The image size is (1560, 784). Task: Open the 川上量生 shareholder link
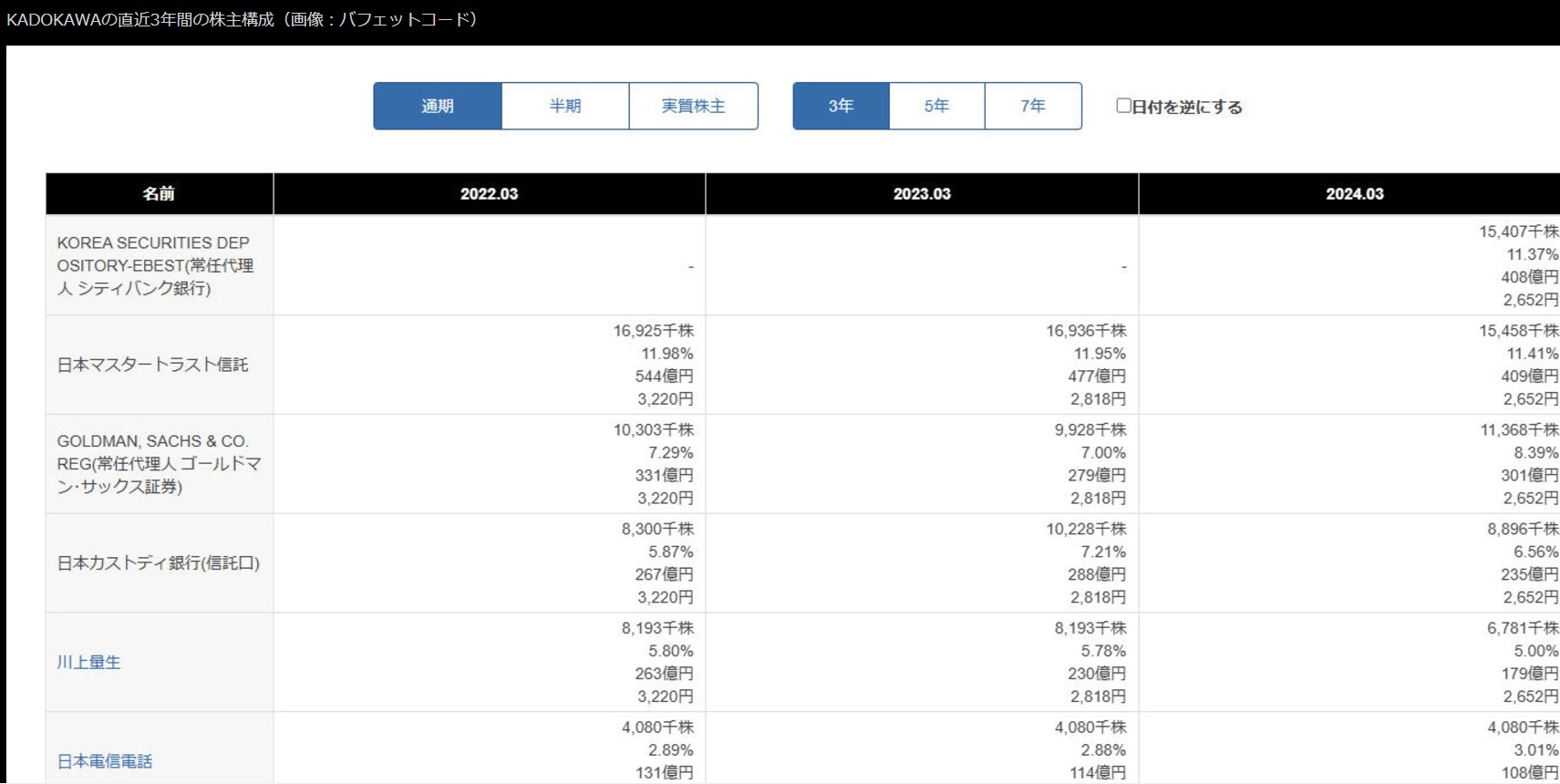(x=88, y=663)
